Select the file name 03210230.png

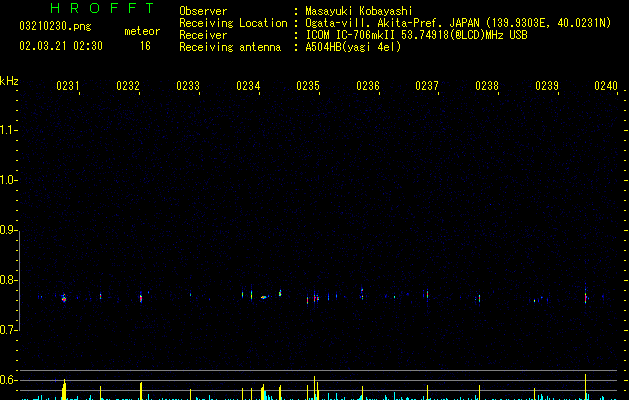point(55,27)
